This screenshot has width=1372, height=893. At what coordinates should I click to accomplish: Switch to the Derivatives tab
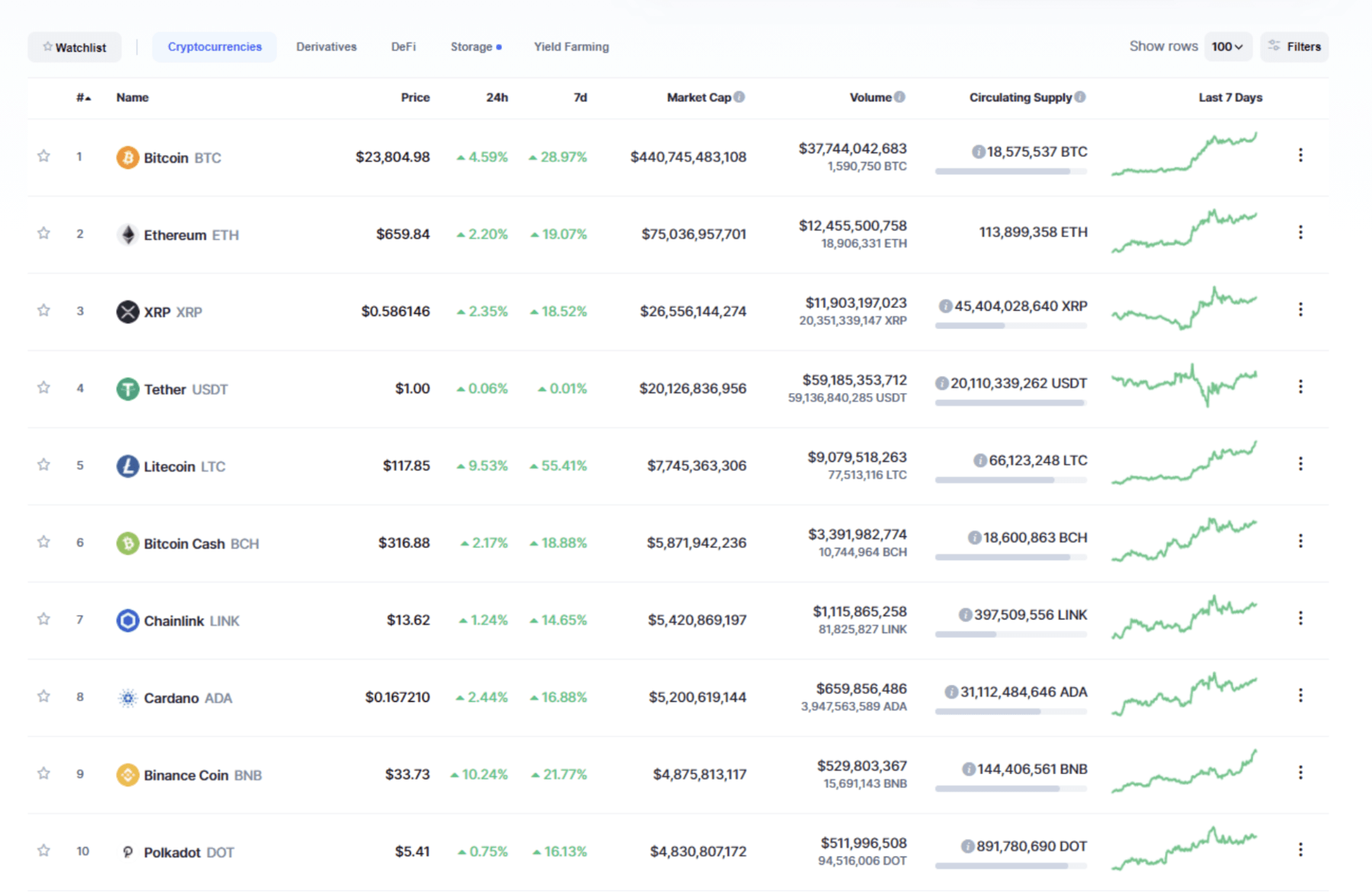(326, 46)
